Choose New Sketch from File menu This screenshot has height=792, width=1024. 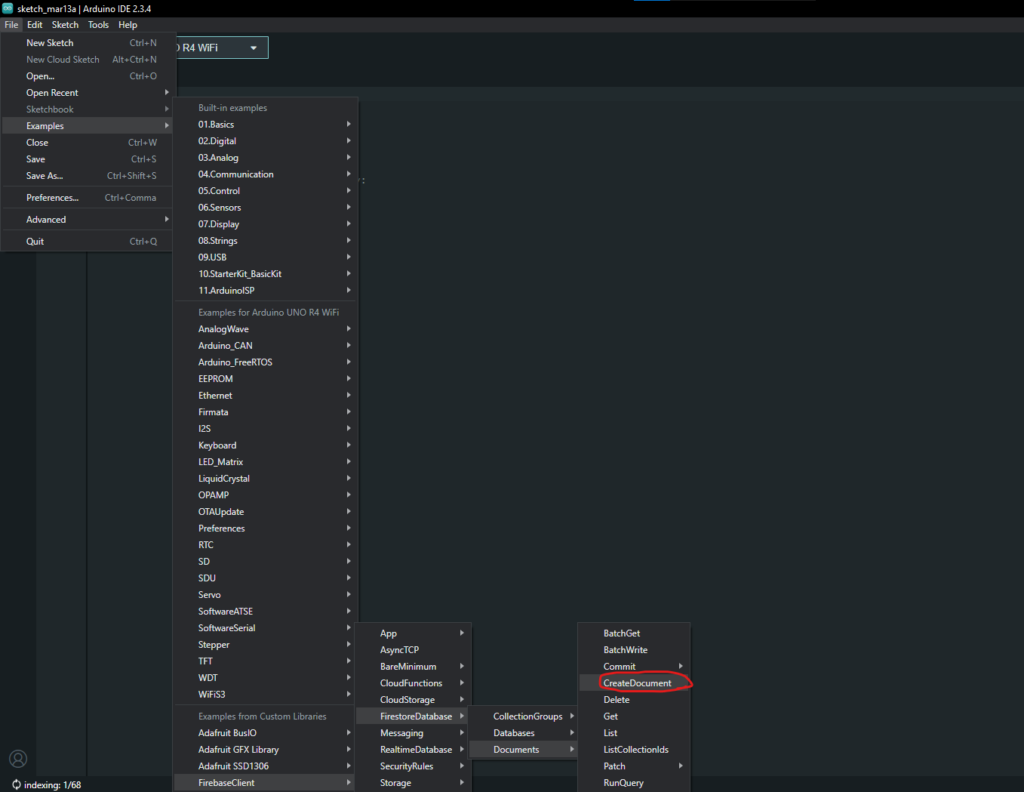[88, 43]
